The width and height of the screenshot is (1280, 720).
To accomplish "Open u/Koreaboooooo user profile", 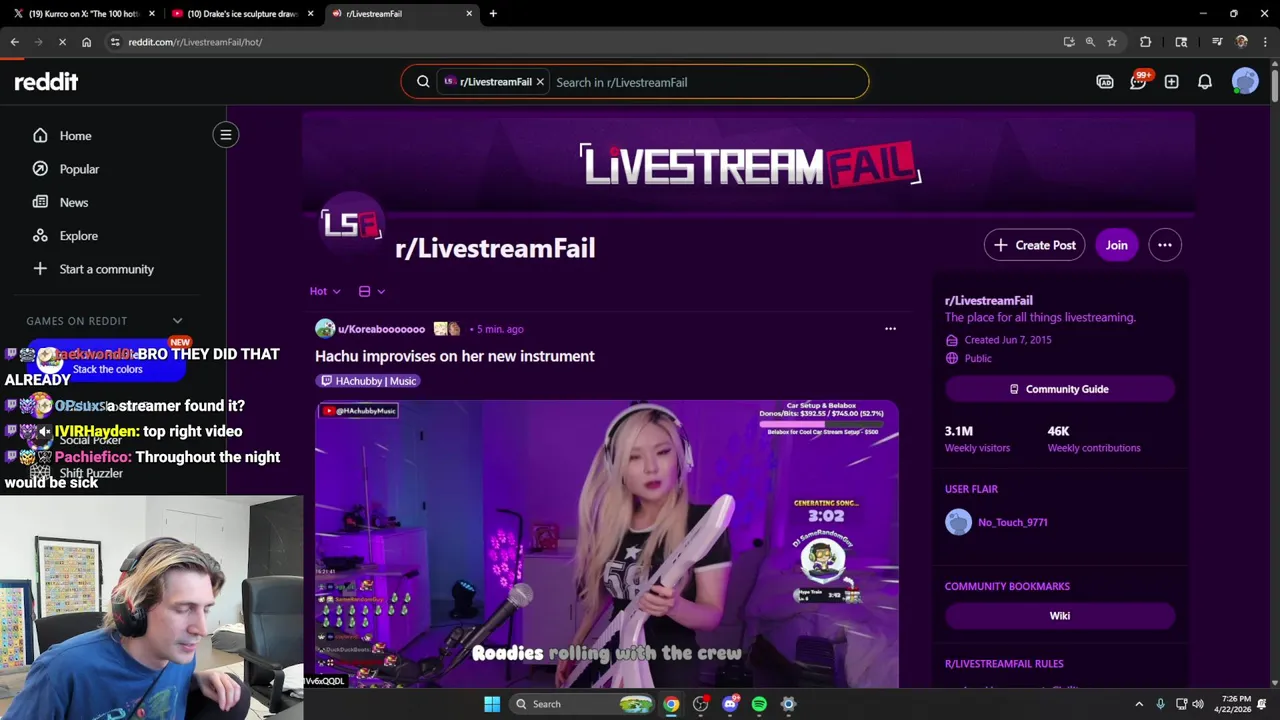I will pos(381,329).
